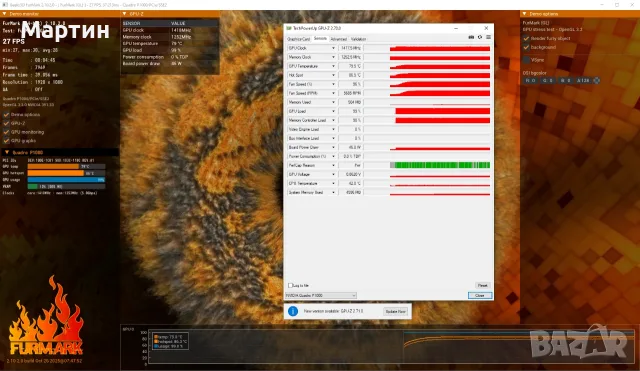Click the blue GPU usage bar

coord(66,180)
